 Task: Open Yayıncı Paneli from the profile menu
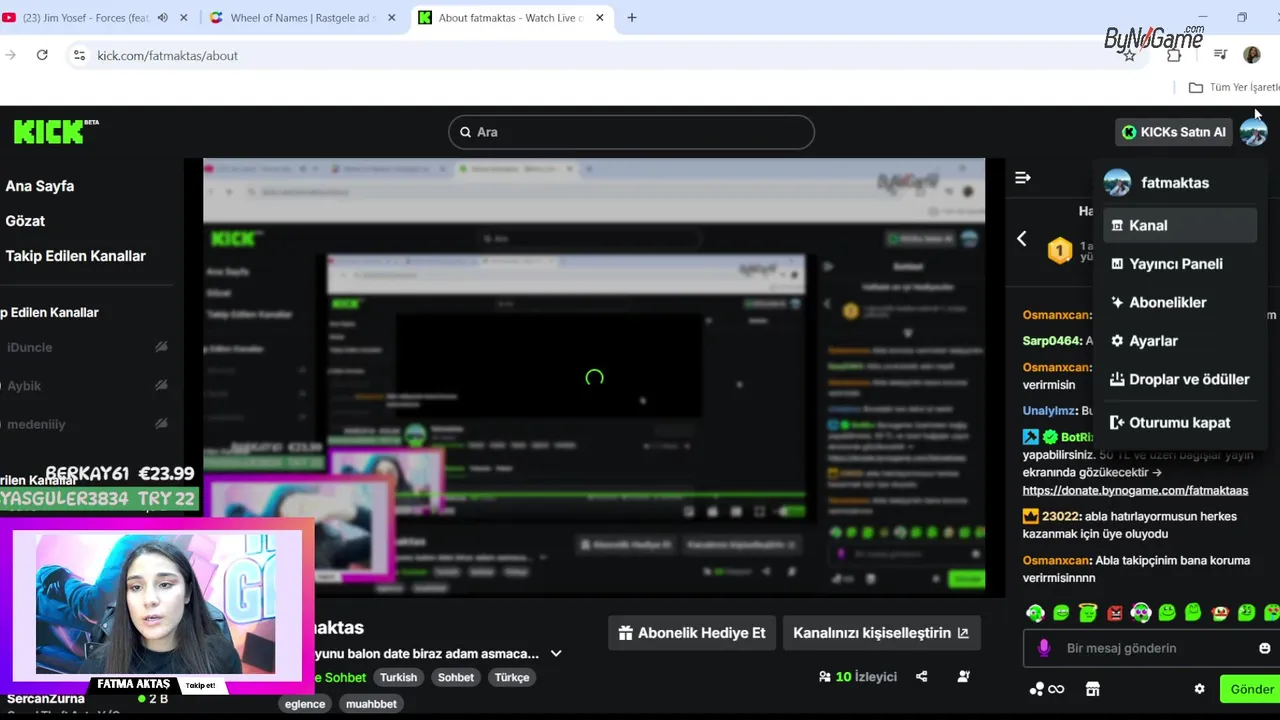pos(1180,264)
